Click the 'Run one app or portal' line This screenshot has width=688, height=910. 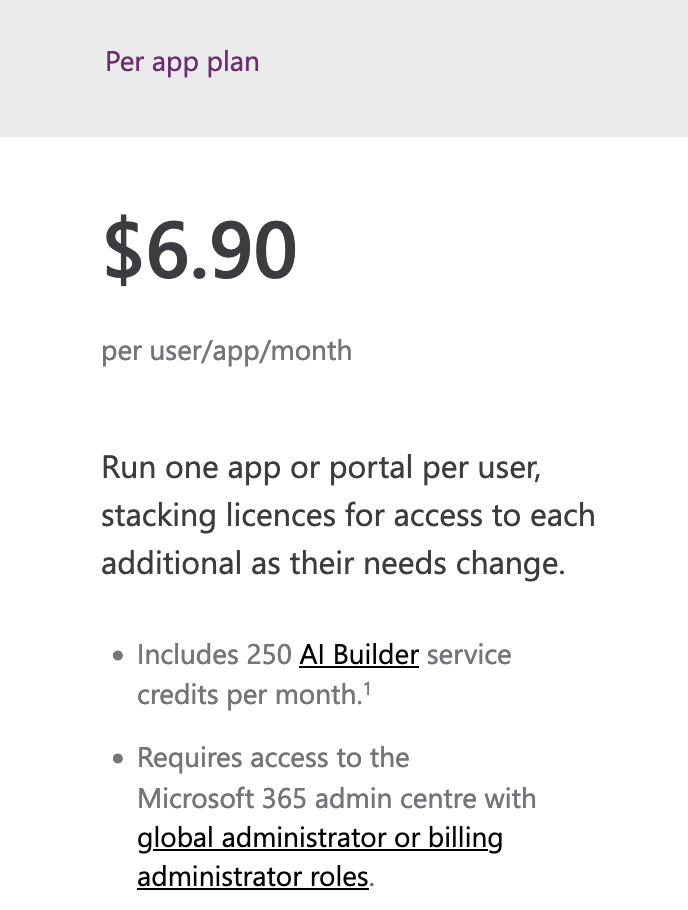tap(321, 468)
